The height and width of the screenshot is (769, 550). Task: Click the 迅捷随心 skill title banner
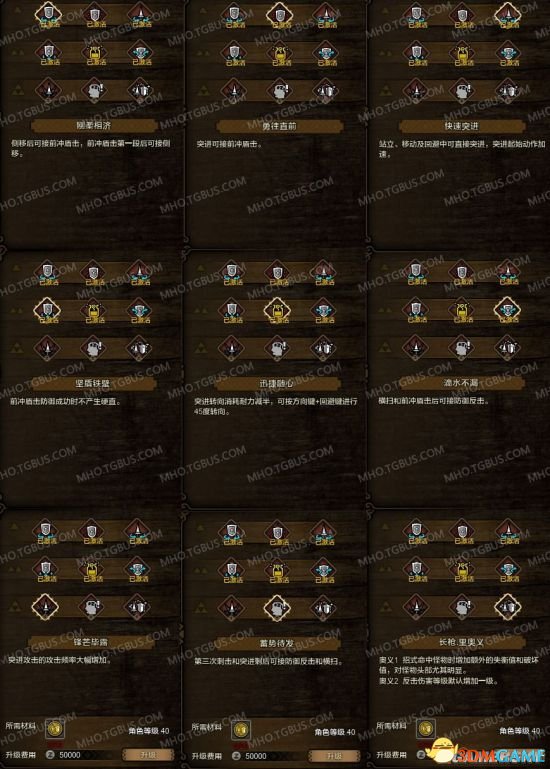(278, 384)
